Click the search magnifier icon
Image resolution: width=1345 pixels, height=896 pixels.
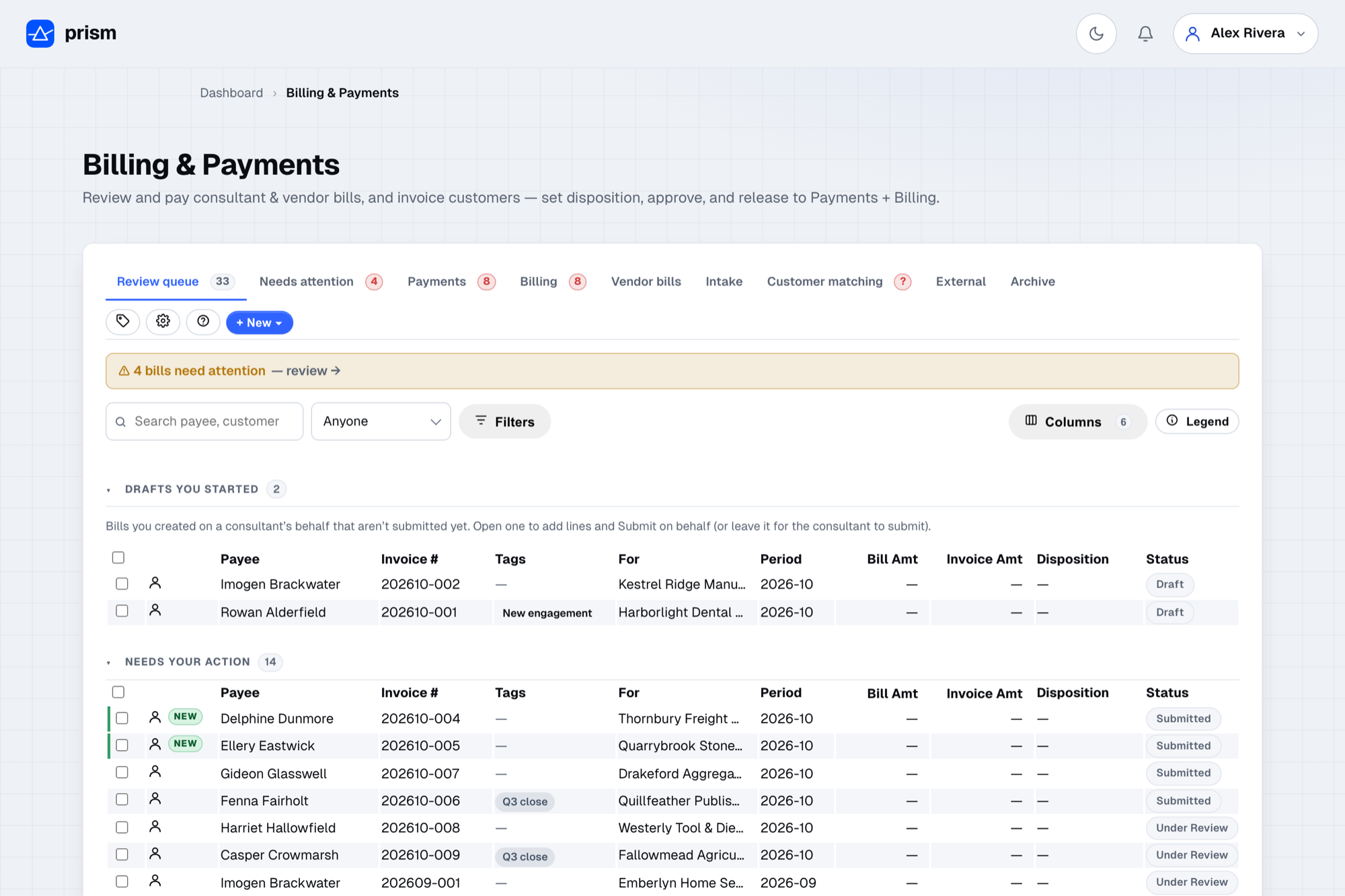121,422
